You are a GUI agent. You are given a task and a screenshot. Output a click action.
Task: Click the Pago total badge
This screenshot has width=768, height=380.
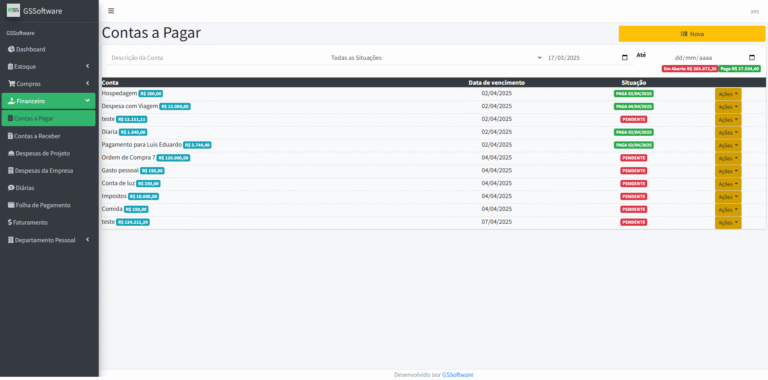pyautogui.click(x=740, y=69)
